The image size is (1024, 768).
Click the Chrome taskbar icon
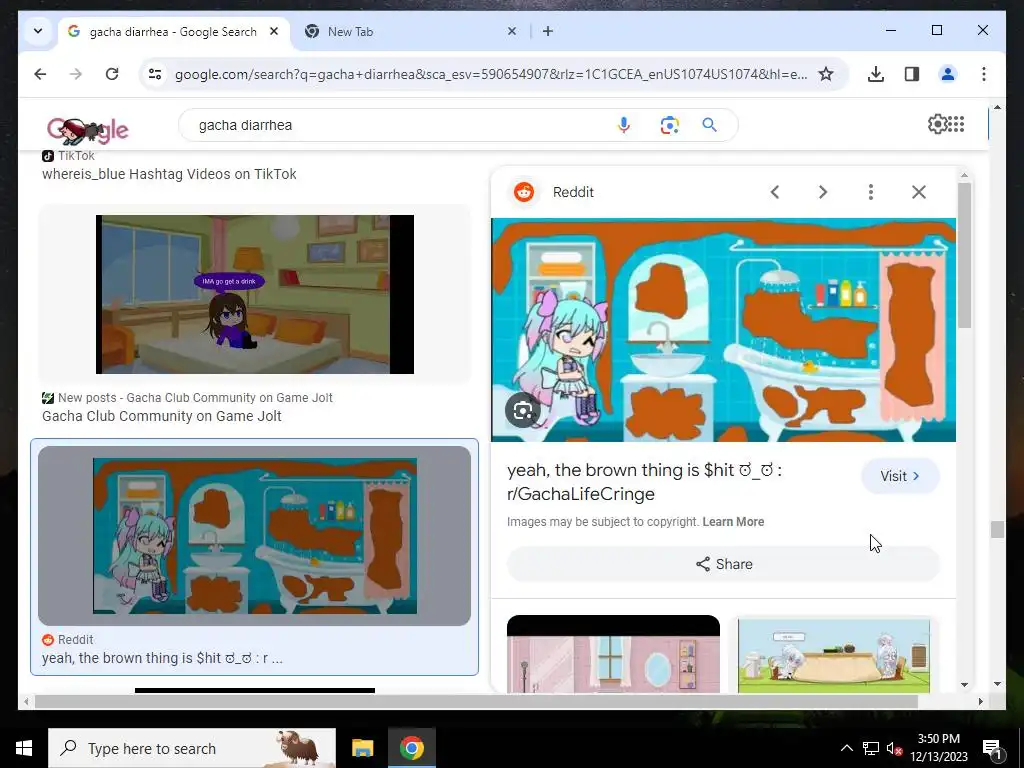411,748
